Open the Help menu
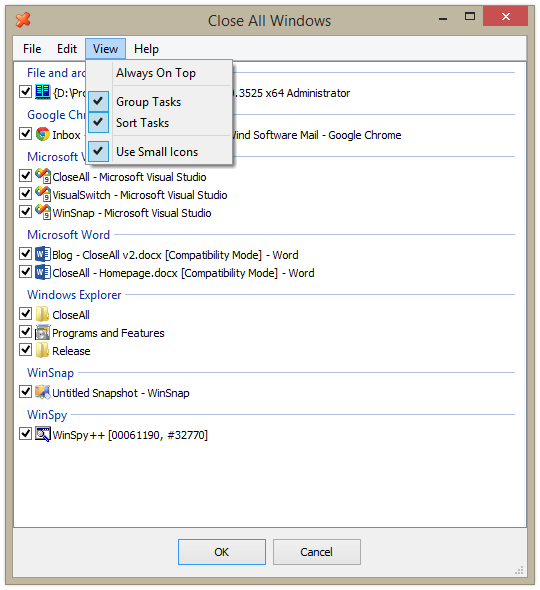 [x=146, y=49]
